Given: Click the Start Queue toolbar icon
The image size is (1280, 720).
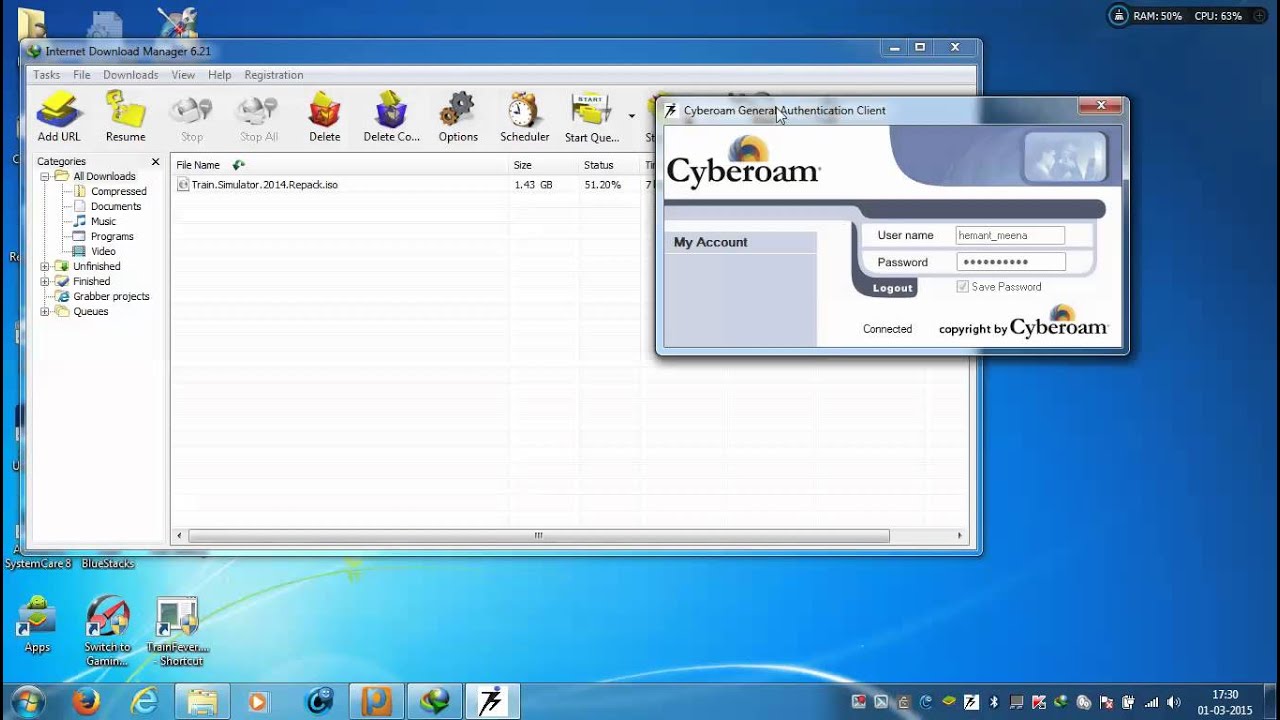Looking at the screenshot, I should [591, 117].
